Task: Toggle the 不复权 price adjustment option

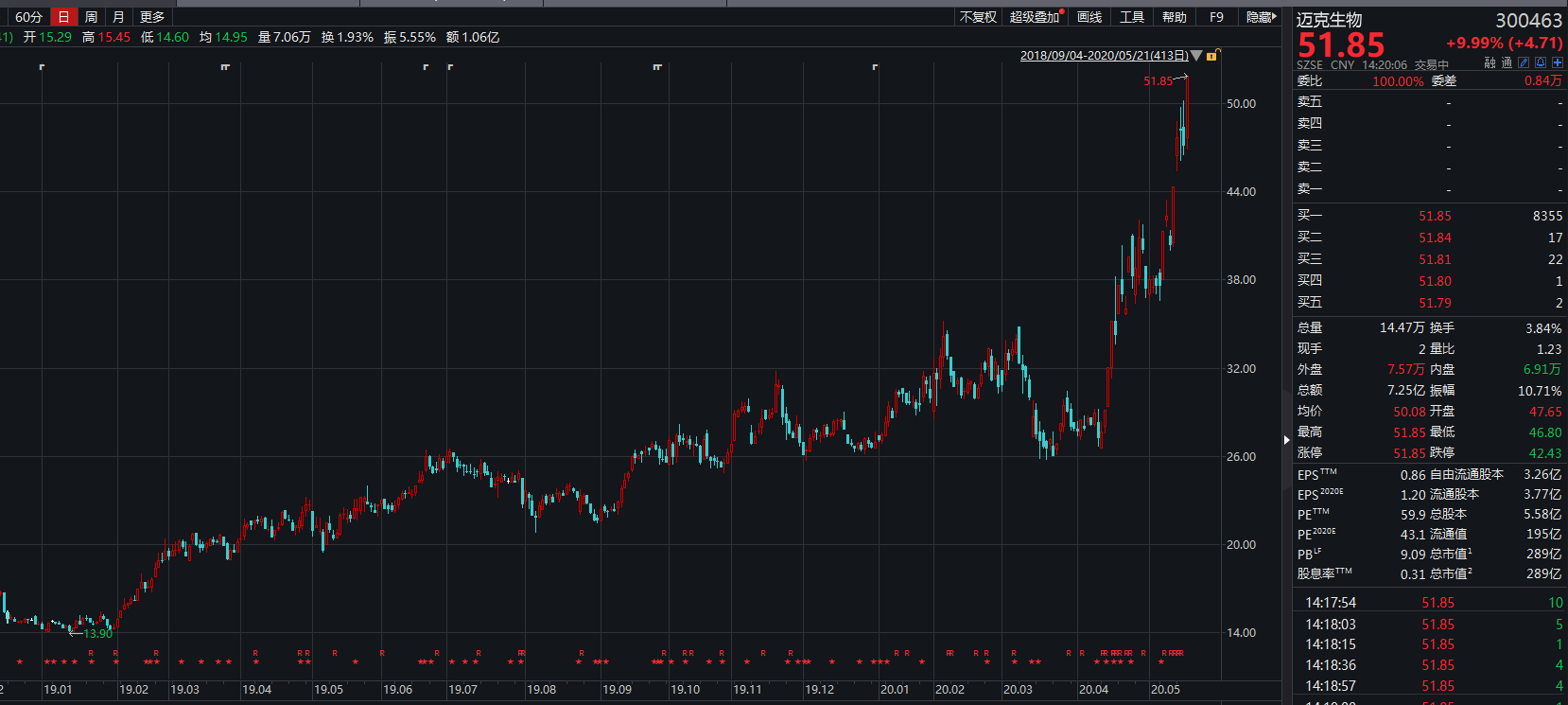Action: (978, 17)
